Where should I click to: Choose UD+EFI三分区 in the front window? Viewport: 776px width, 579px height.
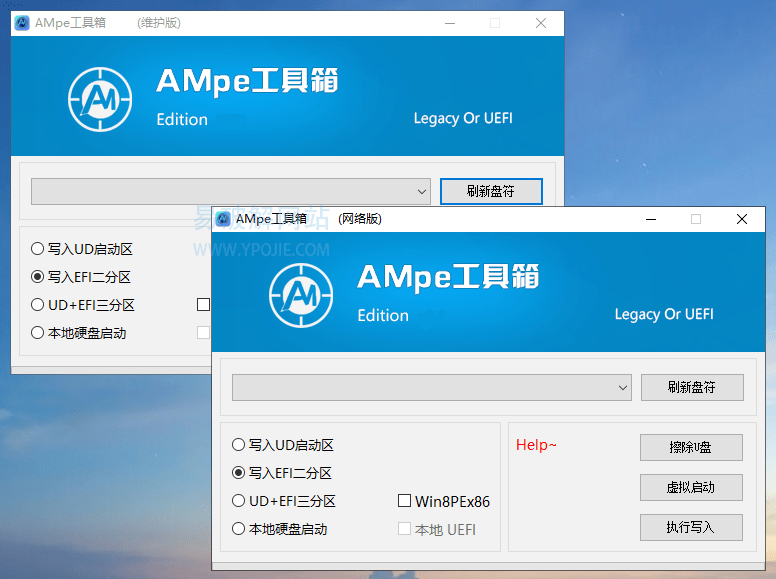pyautogui.click(x=284, y=501)
